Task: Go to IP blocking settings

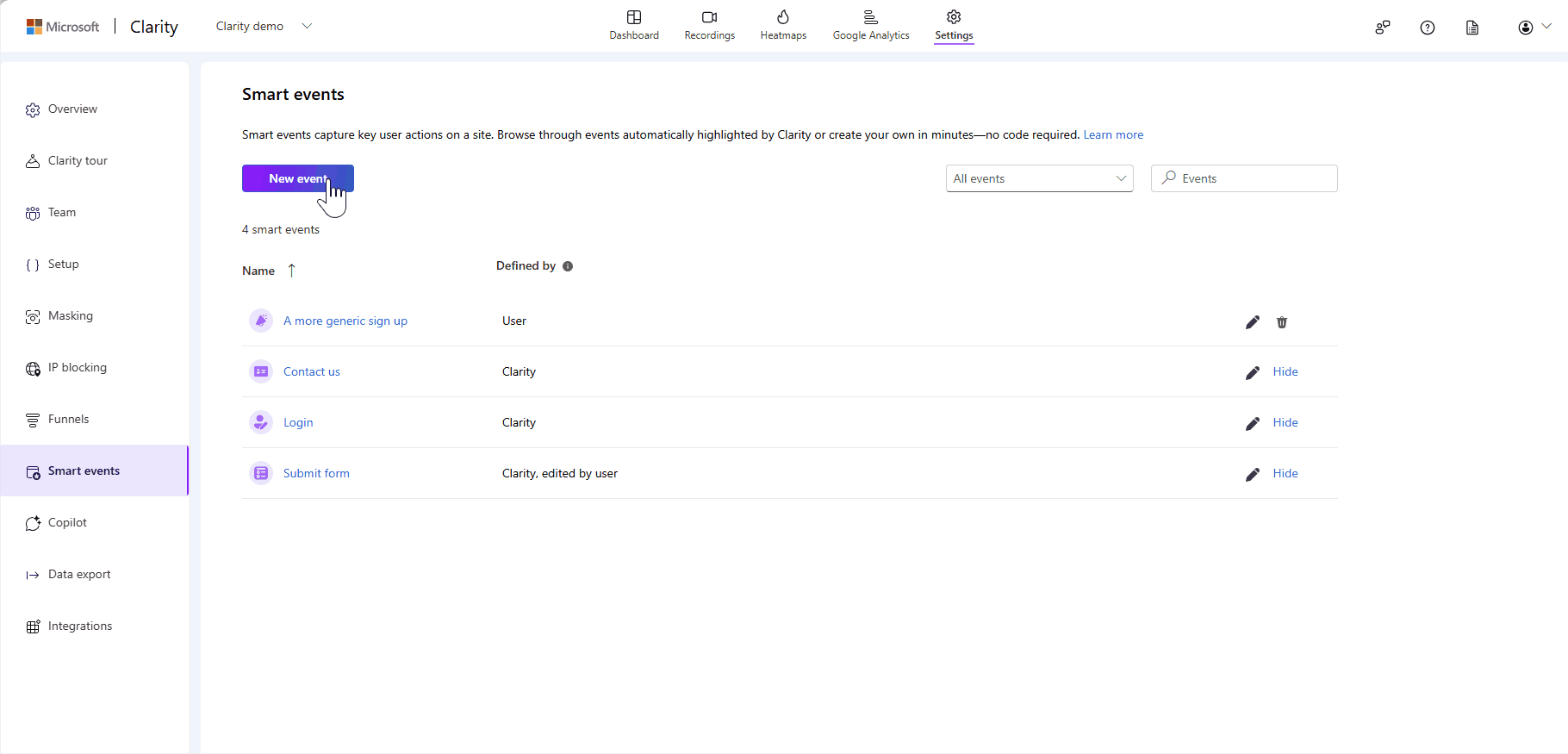Action: tap(95, 368)
